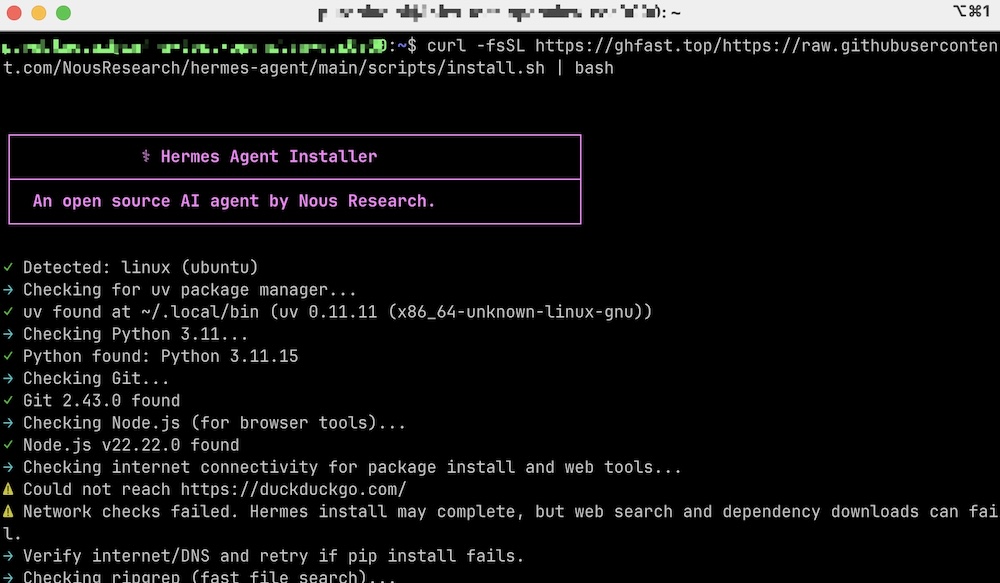Click the 'install.sh | bash' text

[529, 68]
